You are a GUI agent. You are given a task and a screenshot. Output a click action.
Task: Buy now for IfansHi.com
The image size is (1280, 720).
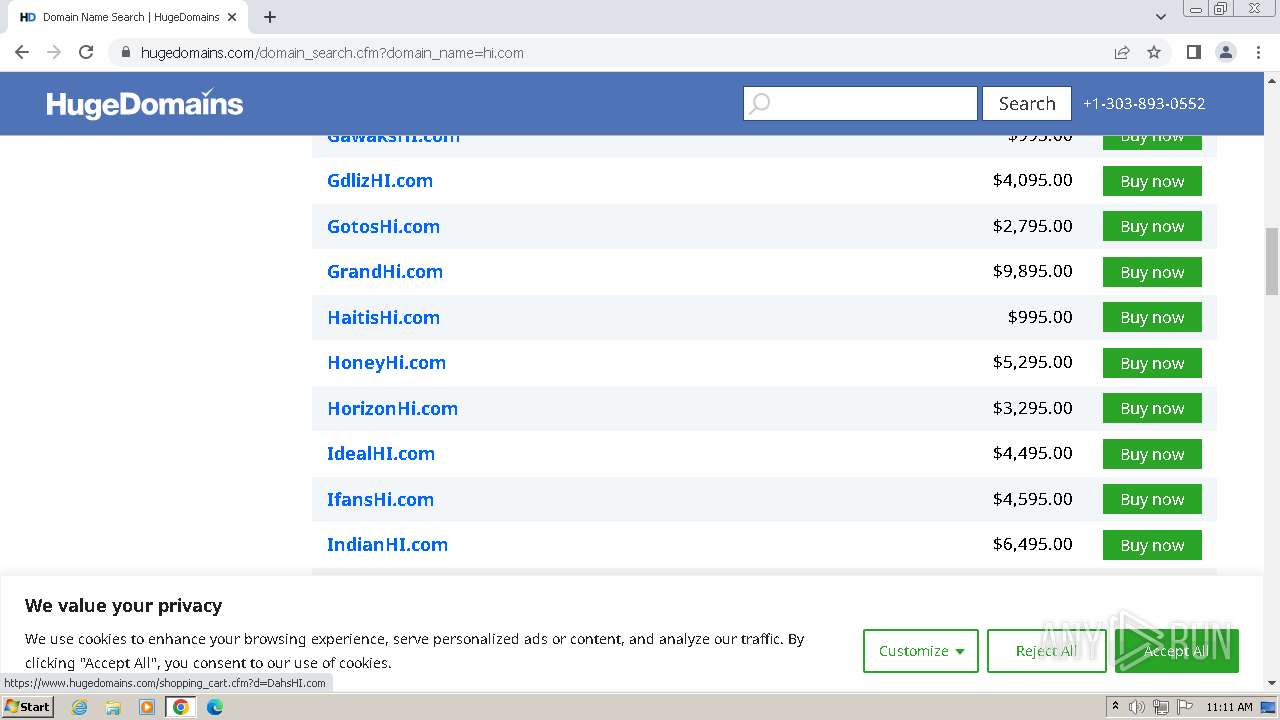pyautogui.click(x=1152, y=499)
